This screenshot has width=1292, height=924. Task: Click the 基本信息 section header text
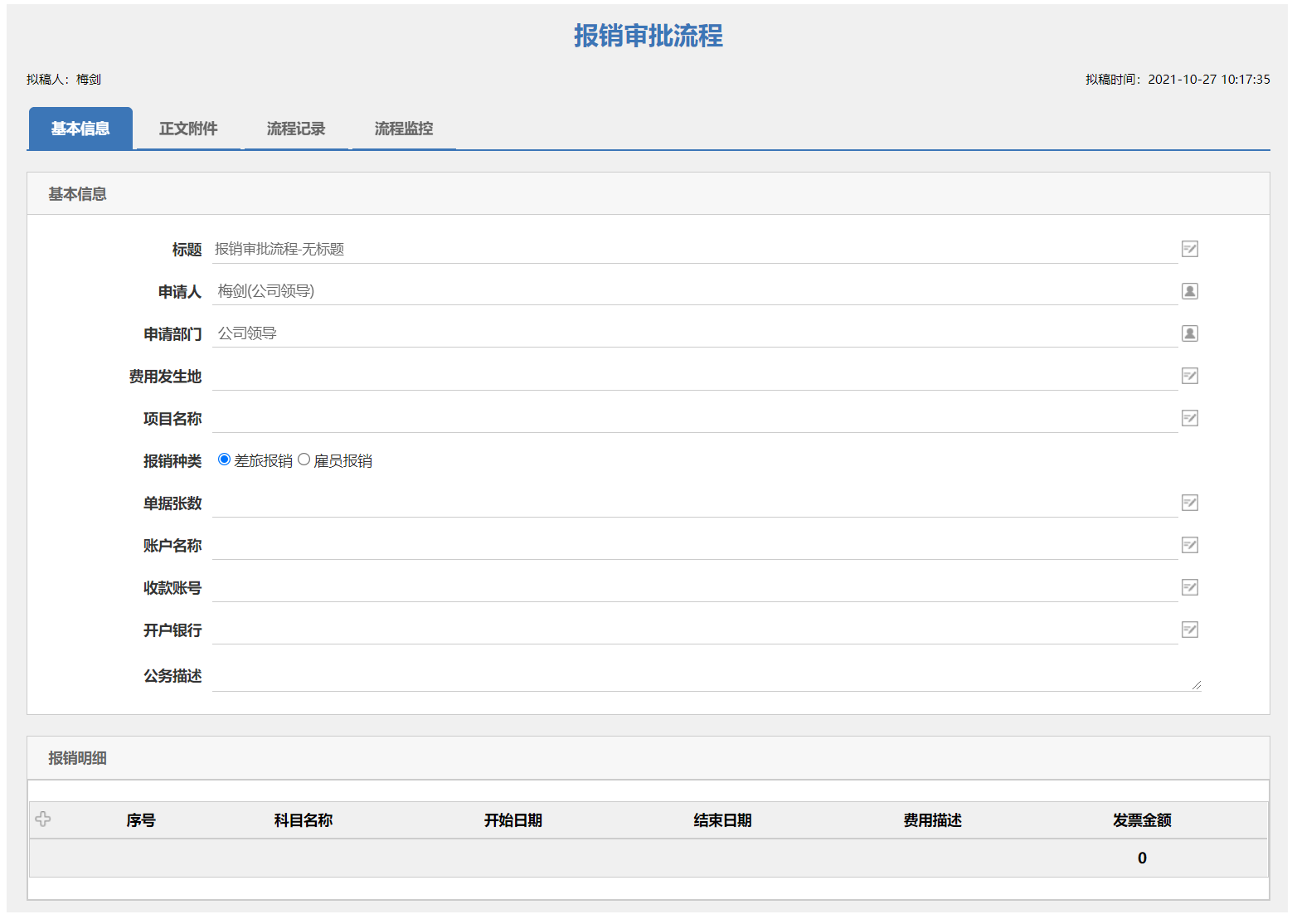pyautogui.click(x=77, y=194)
